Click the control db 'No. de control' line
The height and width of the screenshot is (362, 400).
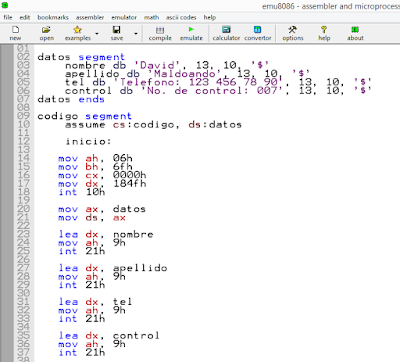pyautogui.click(x=218, y=91)
